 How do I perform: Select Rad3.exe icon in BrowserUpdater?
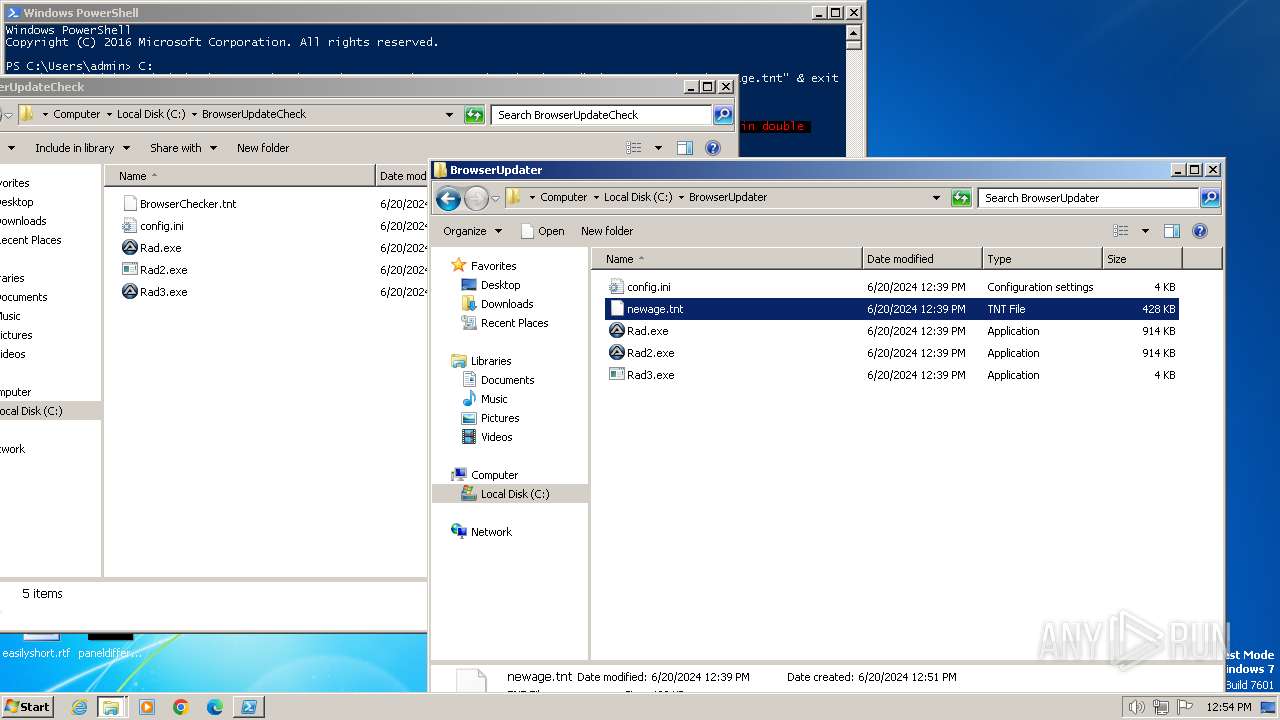pos(617,375)
